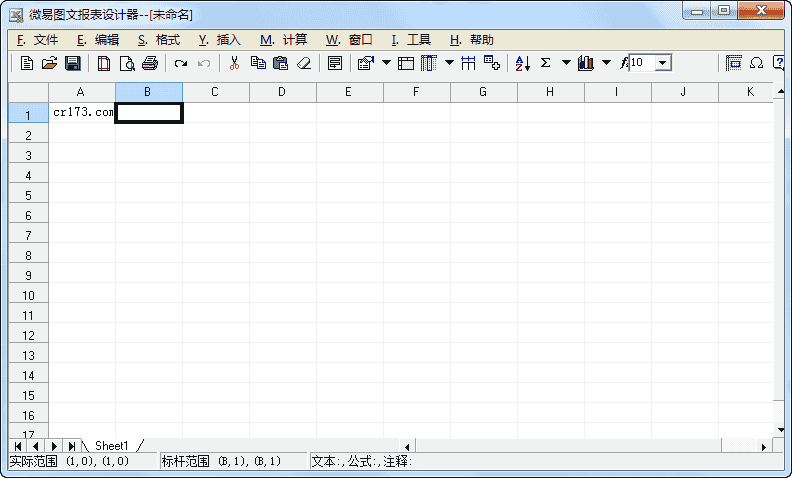Select the Eraser clear tool

[304, 63]
